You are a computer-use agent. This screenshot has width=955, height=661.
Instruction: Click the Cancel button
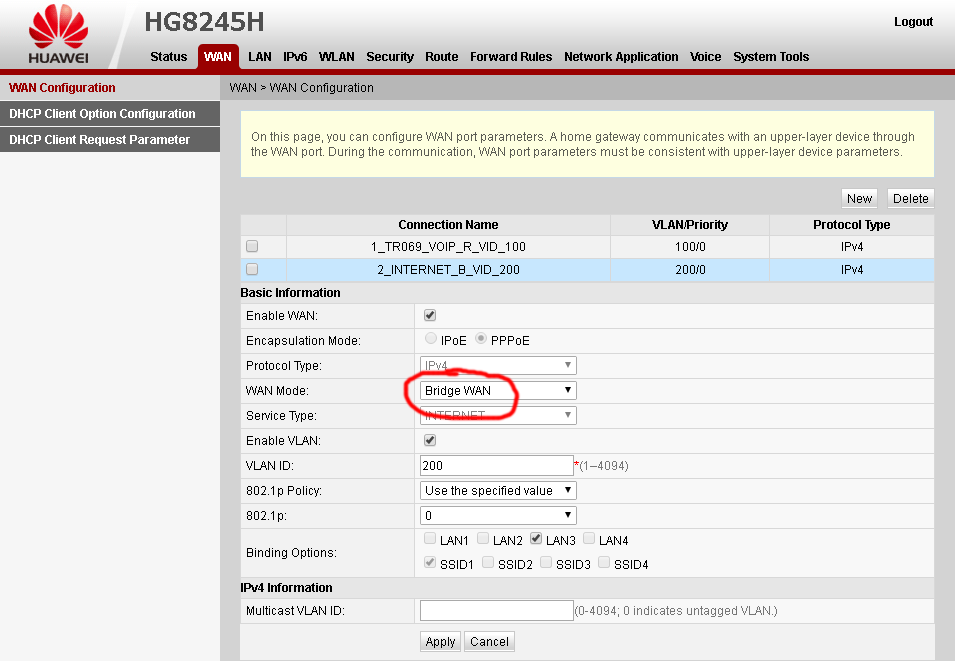click(x=489, y=642)
